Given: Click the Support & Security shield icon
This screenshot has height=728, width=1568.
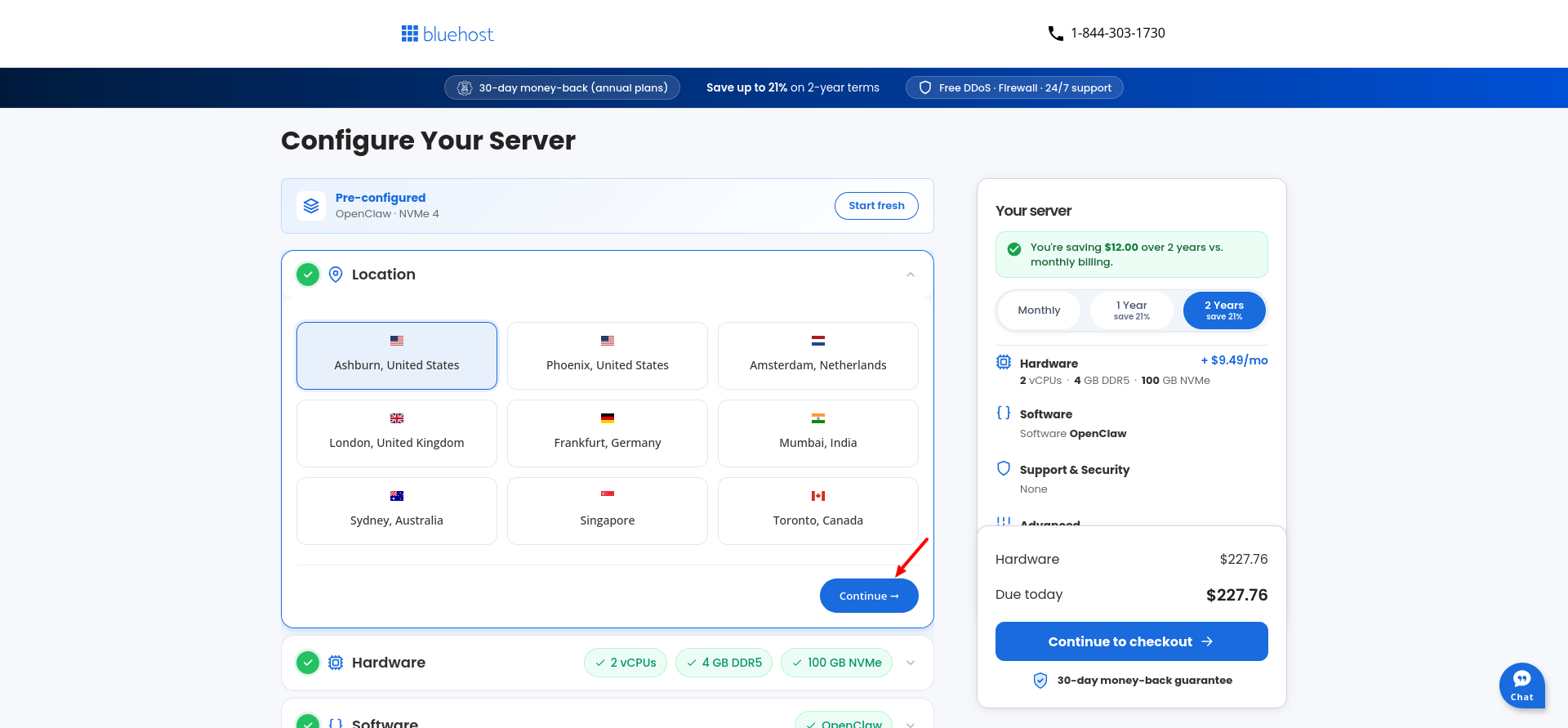Looking at the screenshot, I should pos(1004,468).
